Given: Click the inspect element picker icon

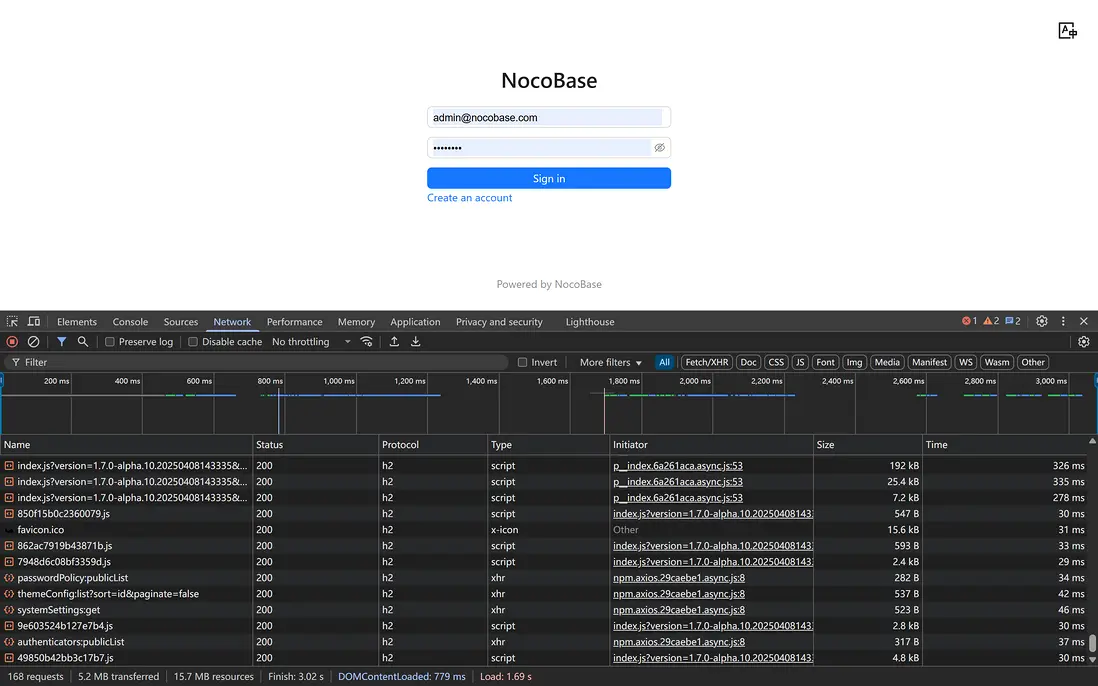Looking at the screenshot, I should (12, 322).
